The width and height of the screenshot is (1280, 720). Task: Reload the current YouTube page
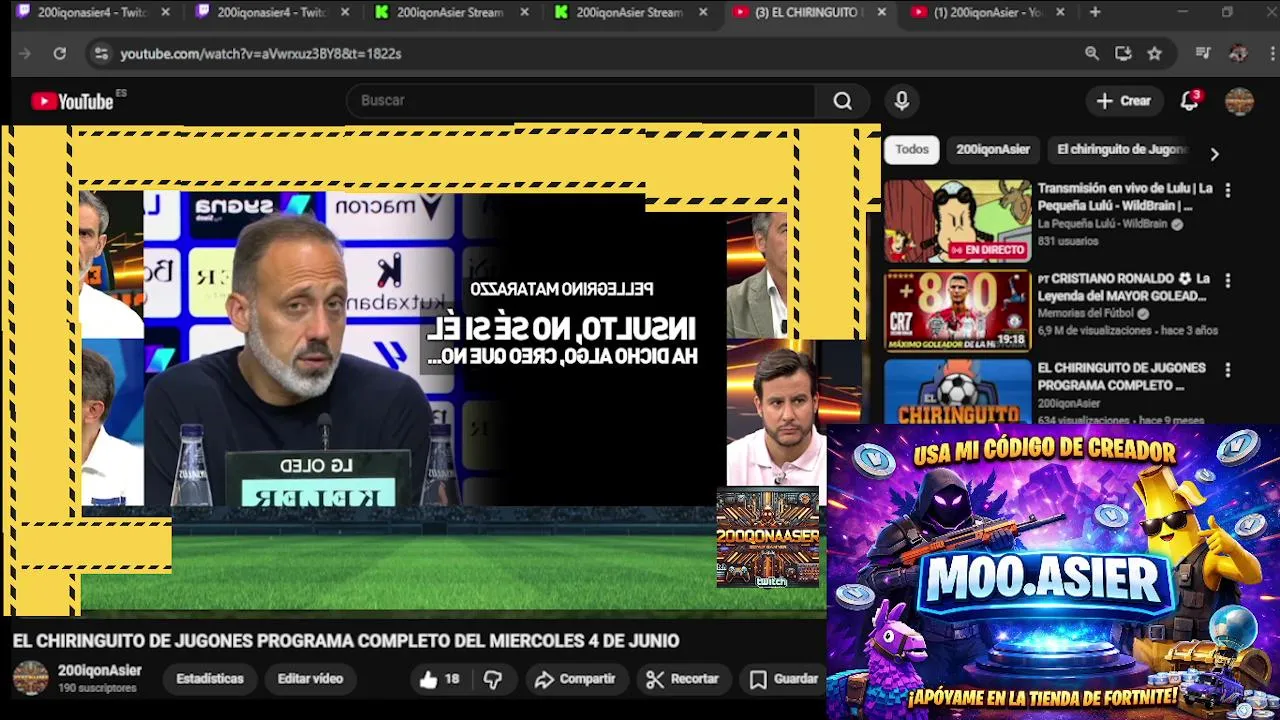[x=60, y=53]
